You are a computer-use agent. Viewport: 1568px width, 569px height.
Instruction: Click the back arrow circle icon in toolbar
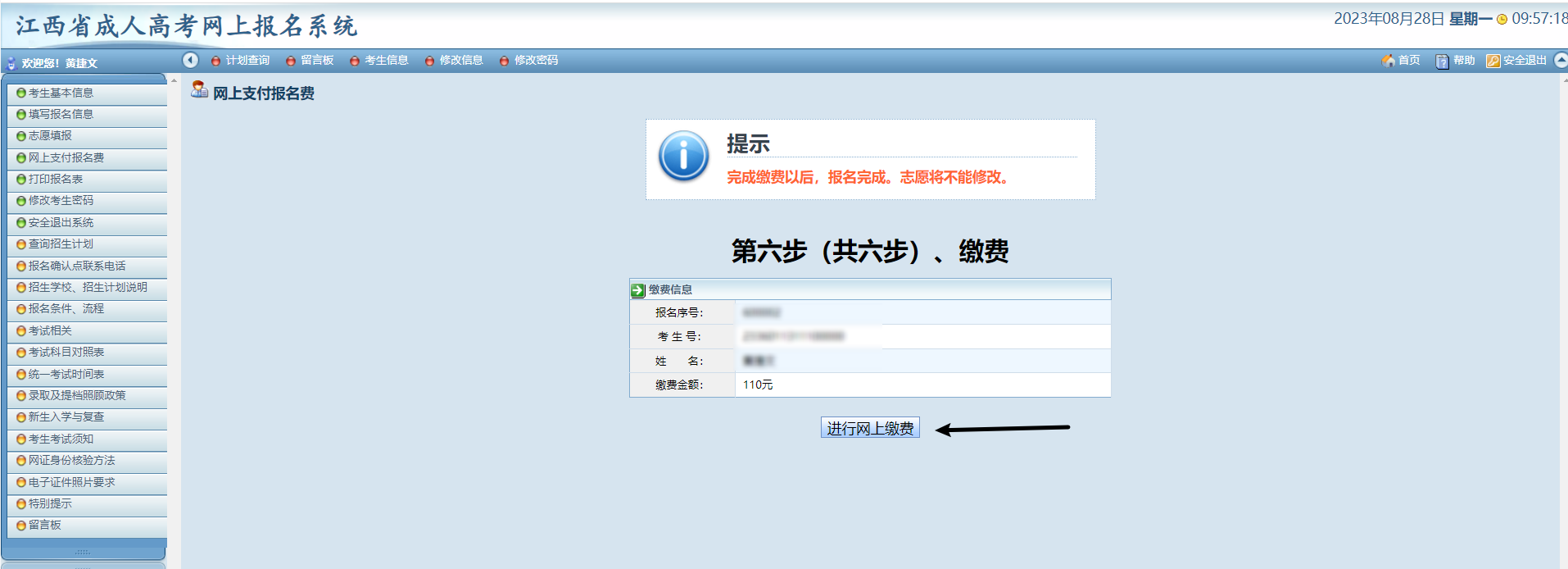(x=190, y=60)
